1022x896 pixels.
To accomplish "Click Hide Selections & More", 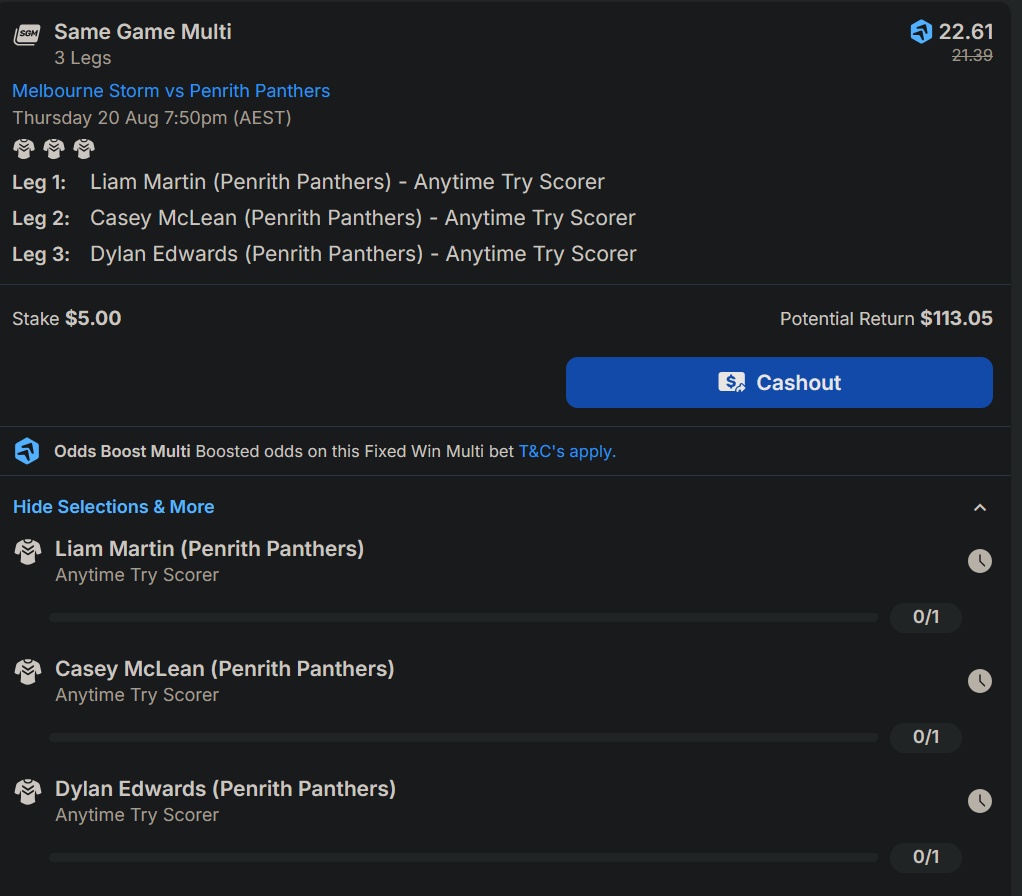I will pos(113,507).
